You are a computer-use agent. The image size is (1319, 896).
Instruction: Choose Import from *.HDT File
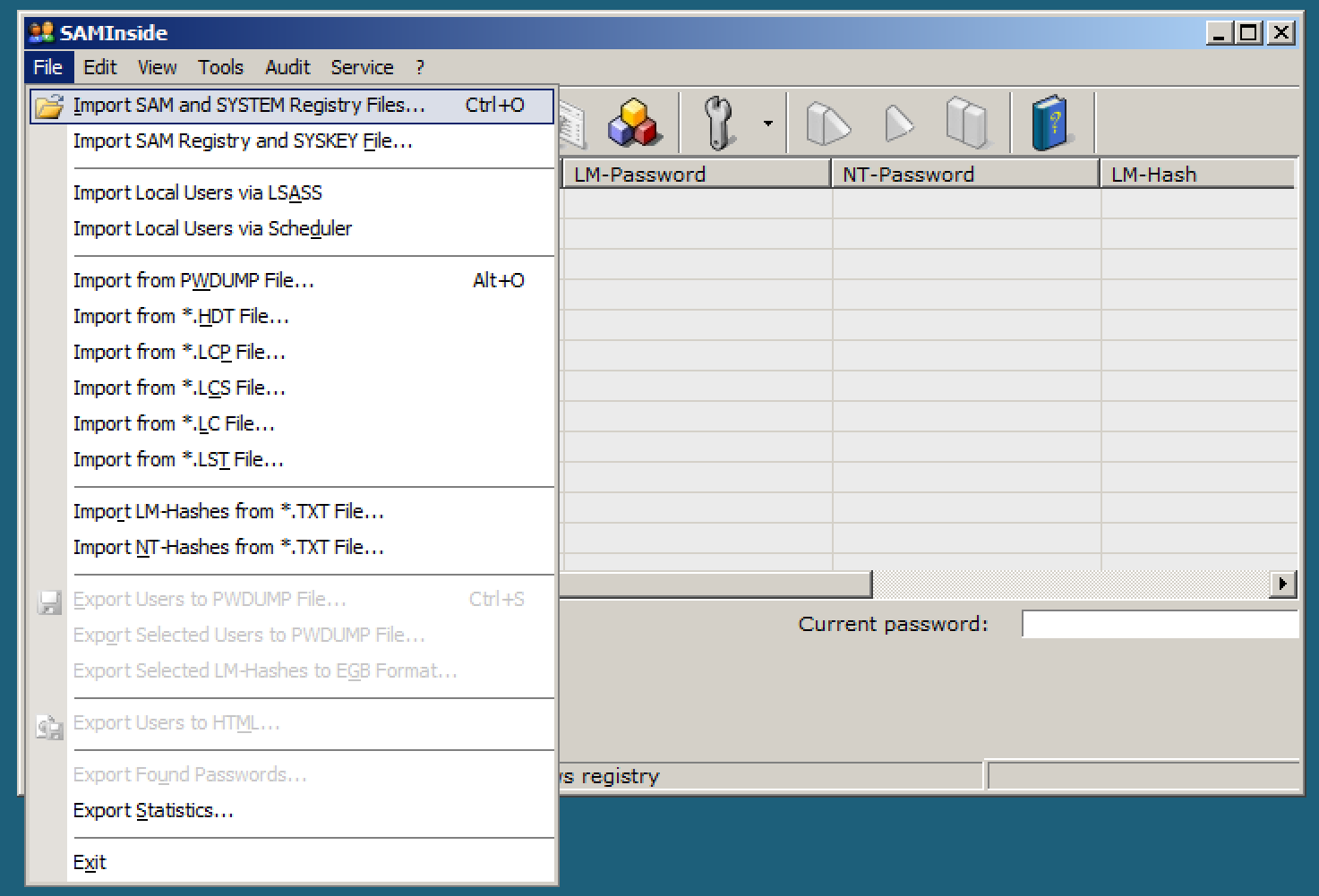(x=292, y=317)
